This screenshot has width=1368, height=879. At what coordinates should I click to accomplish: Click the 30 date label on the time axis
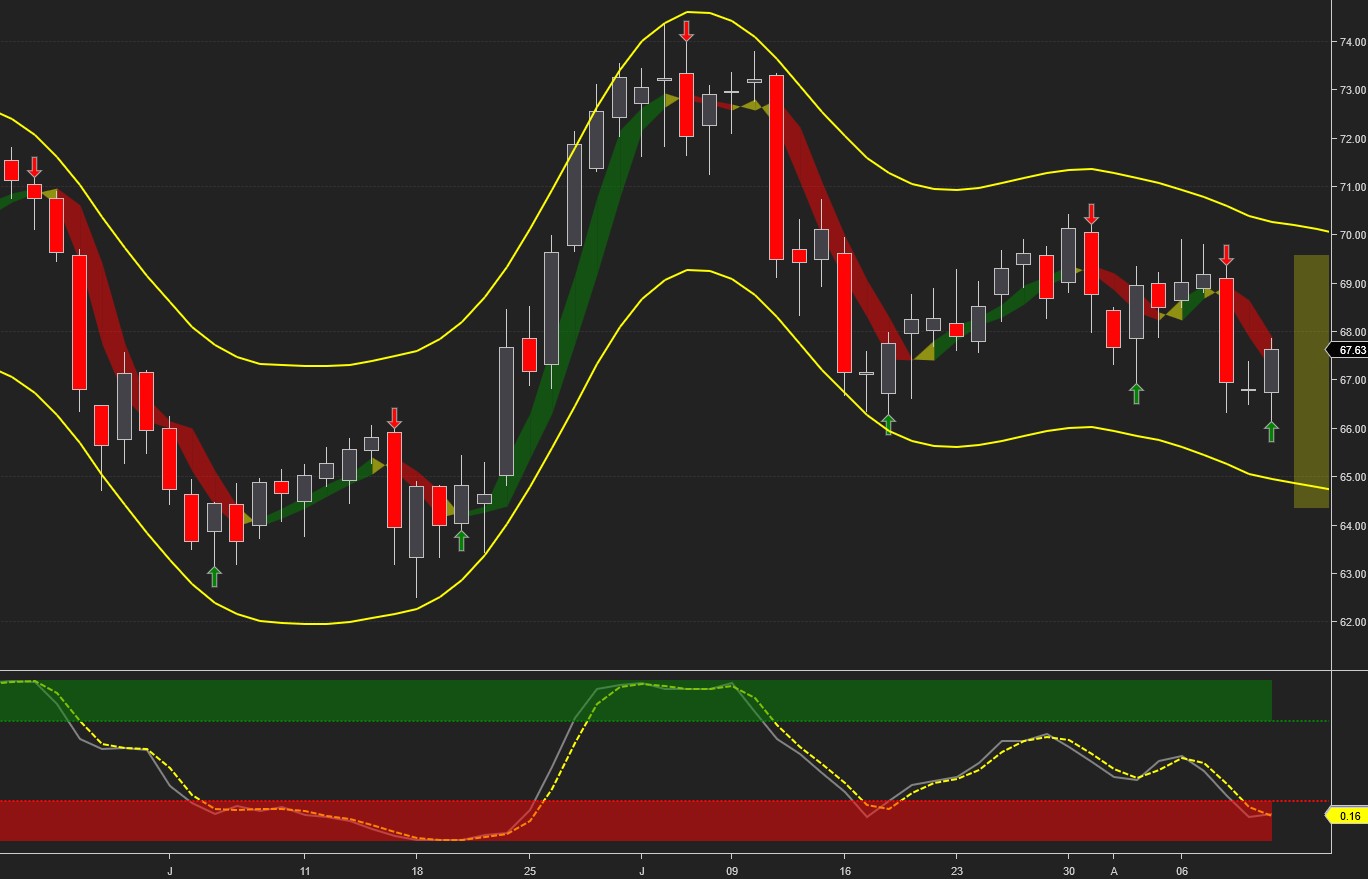click(x=1069, y=871)
